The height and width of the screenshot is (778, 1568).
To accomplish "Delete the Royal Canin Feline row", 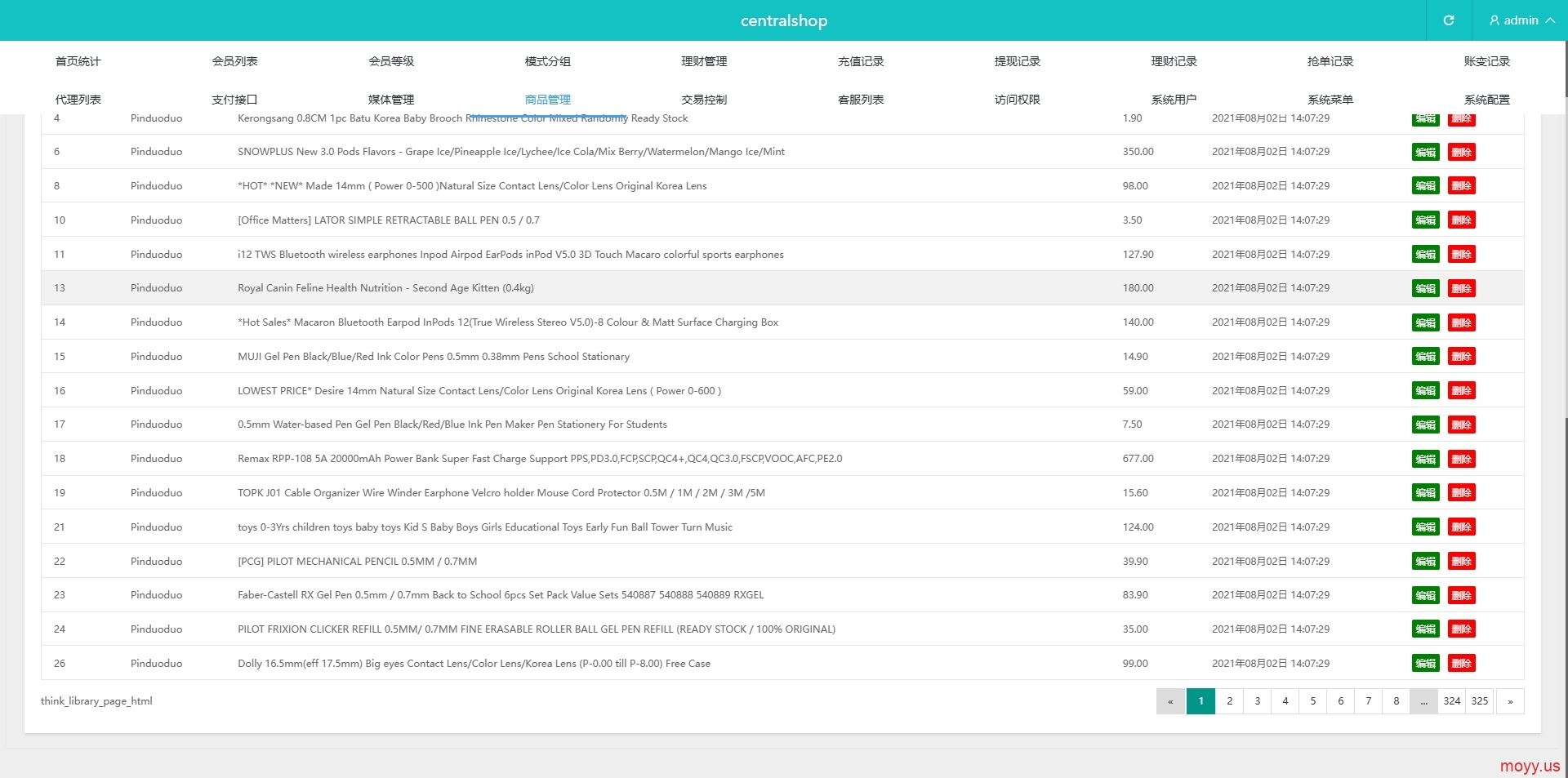I will (1462, 288).
